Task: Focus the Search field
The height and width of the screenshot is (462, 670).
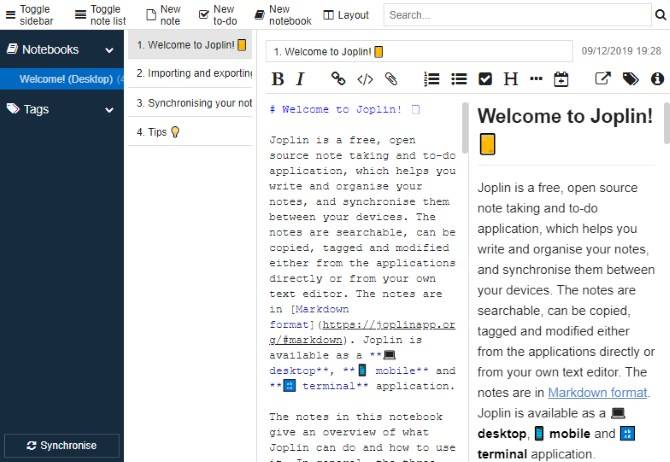Action: [517, 15]
